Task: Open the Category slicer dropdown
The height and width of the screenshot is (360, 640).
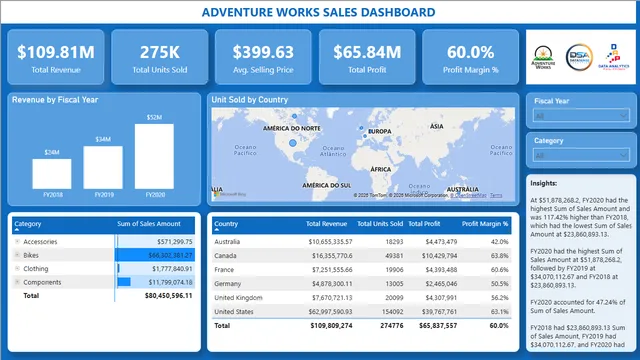Action: pos(581,156)
